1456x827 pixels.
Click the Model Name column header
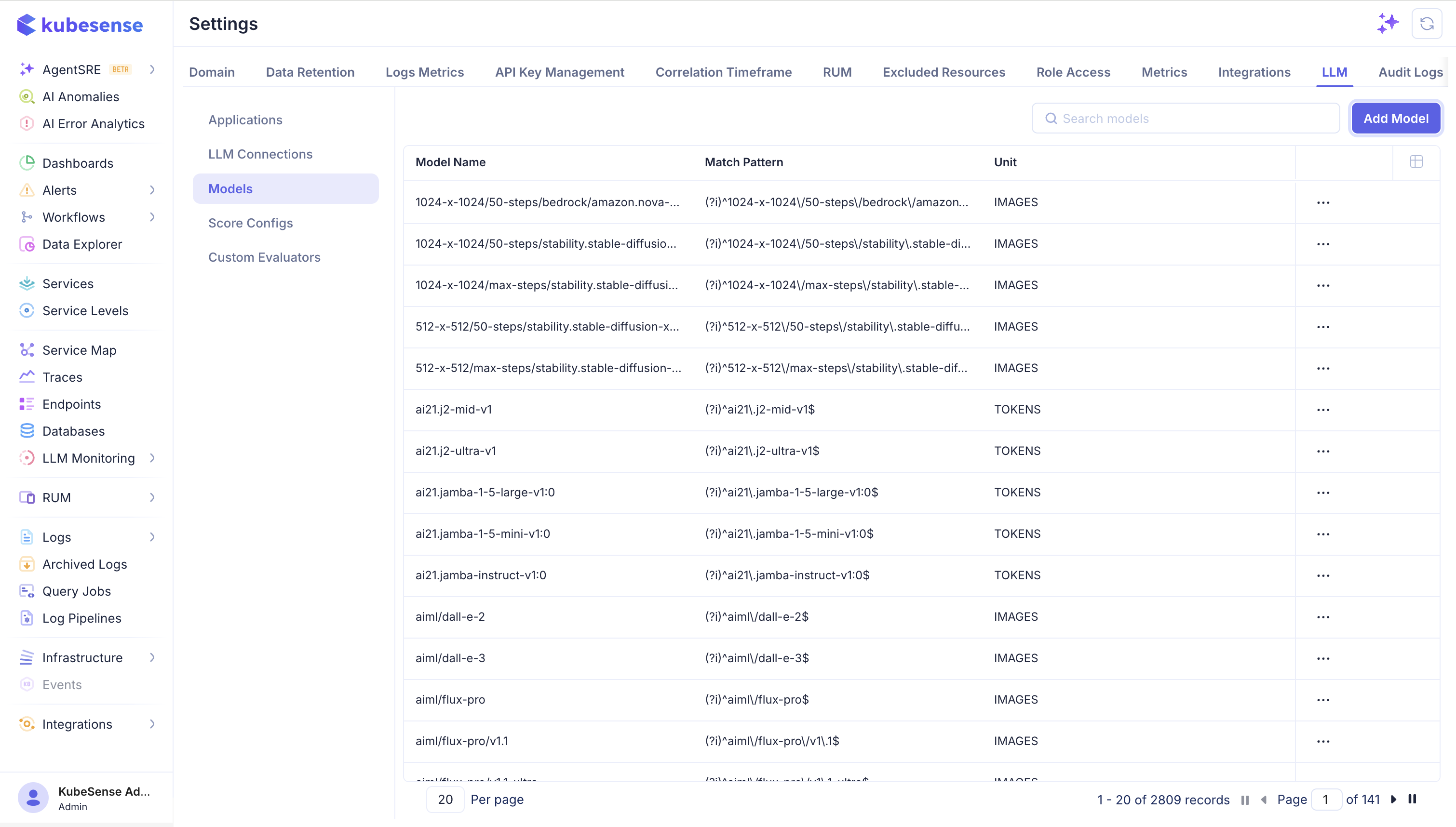[x=450, y=162]
